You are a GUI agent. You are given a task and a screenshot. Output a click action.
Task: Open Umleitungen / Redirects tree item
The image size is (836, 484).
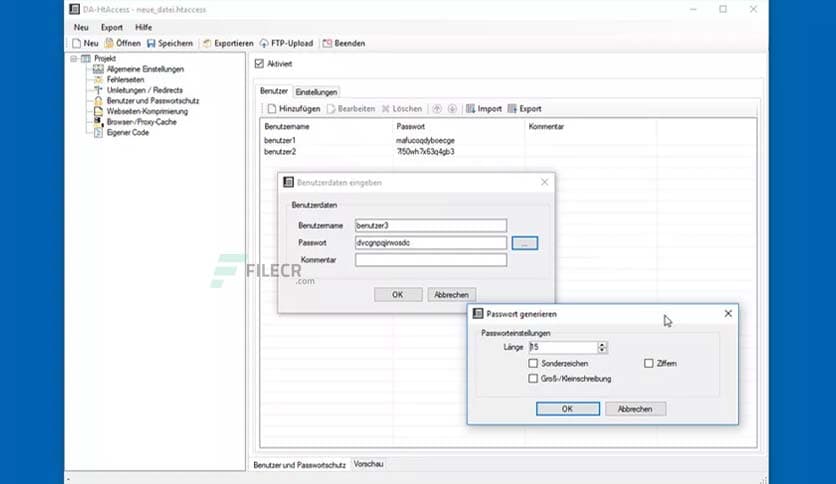pyautogui.click(x=144, y=90)
